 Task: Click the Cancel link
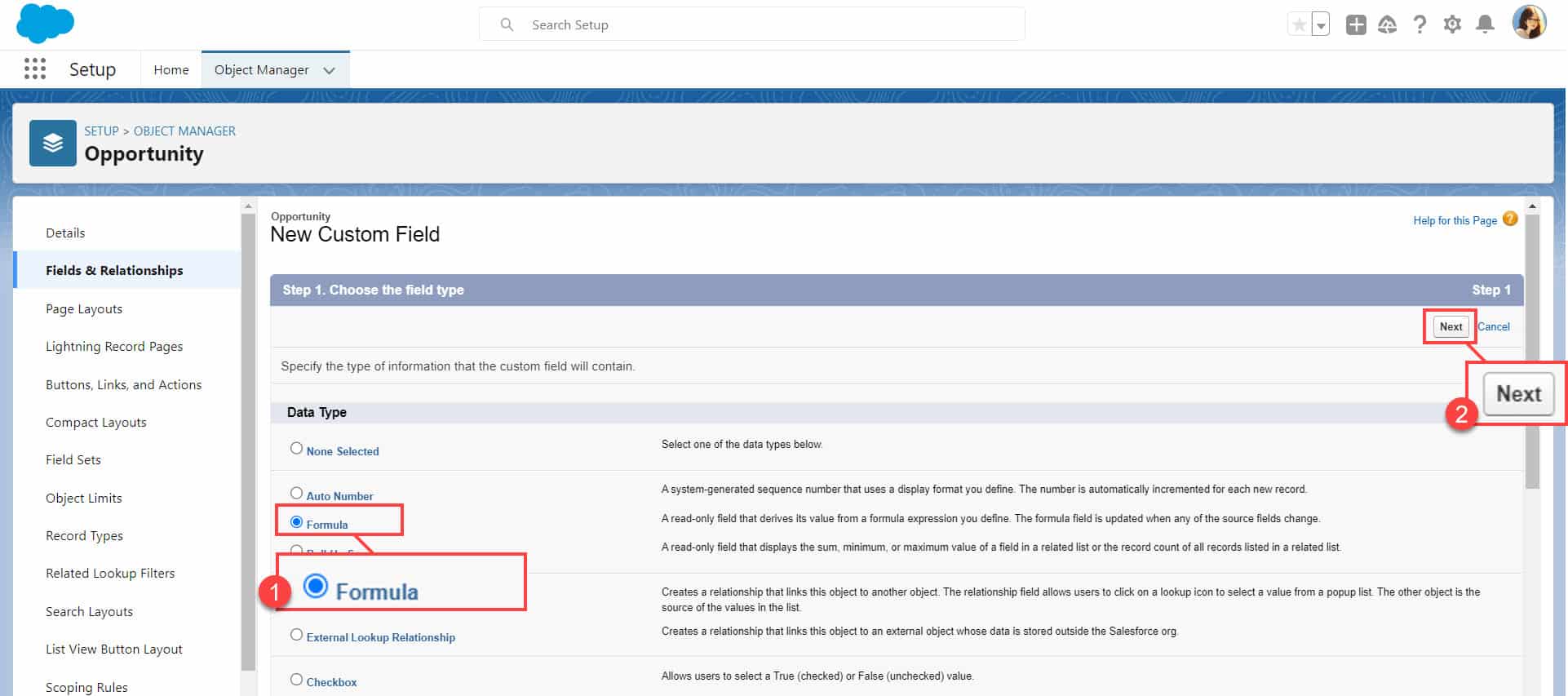(x=1494, y=326)
